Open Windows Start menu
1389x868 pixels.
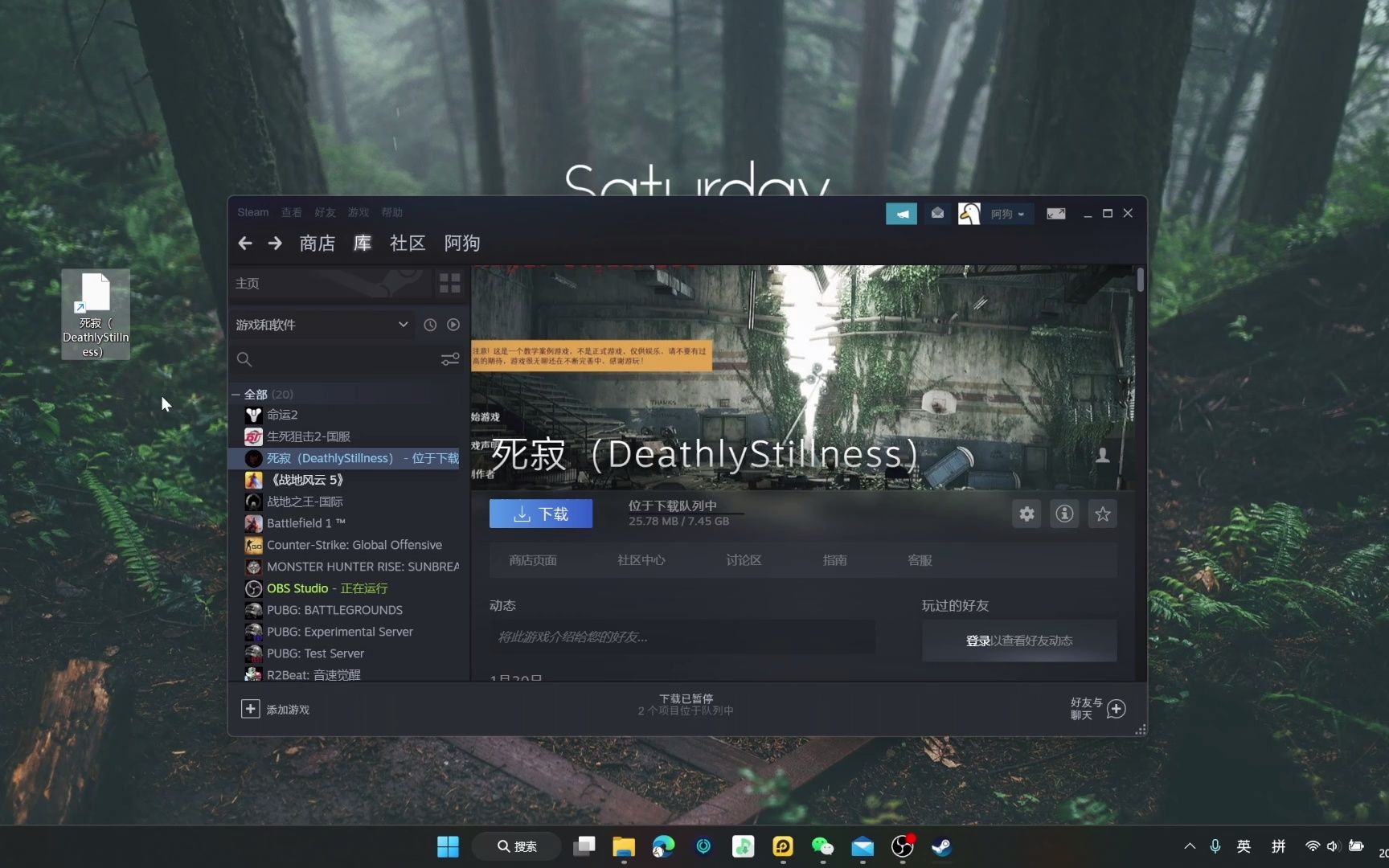pos(448,846)
